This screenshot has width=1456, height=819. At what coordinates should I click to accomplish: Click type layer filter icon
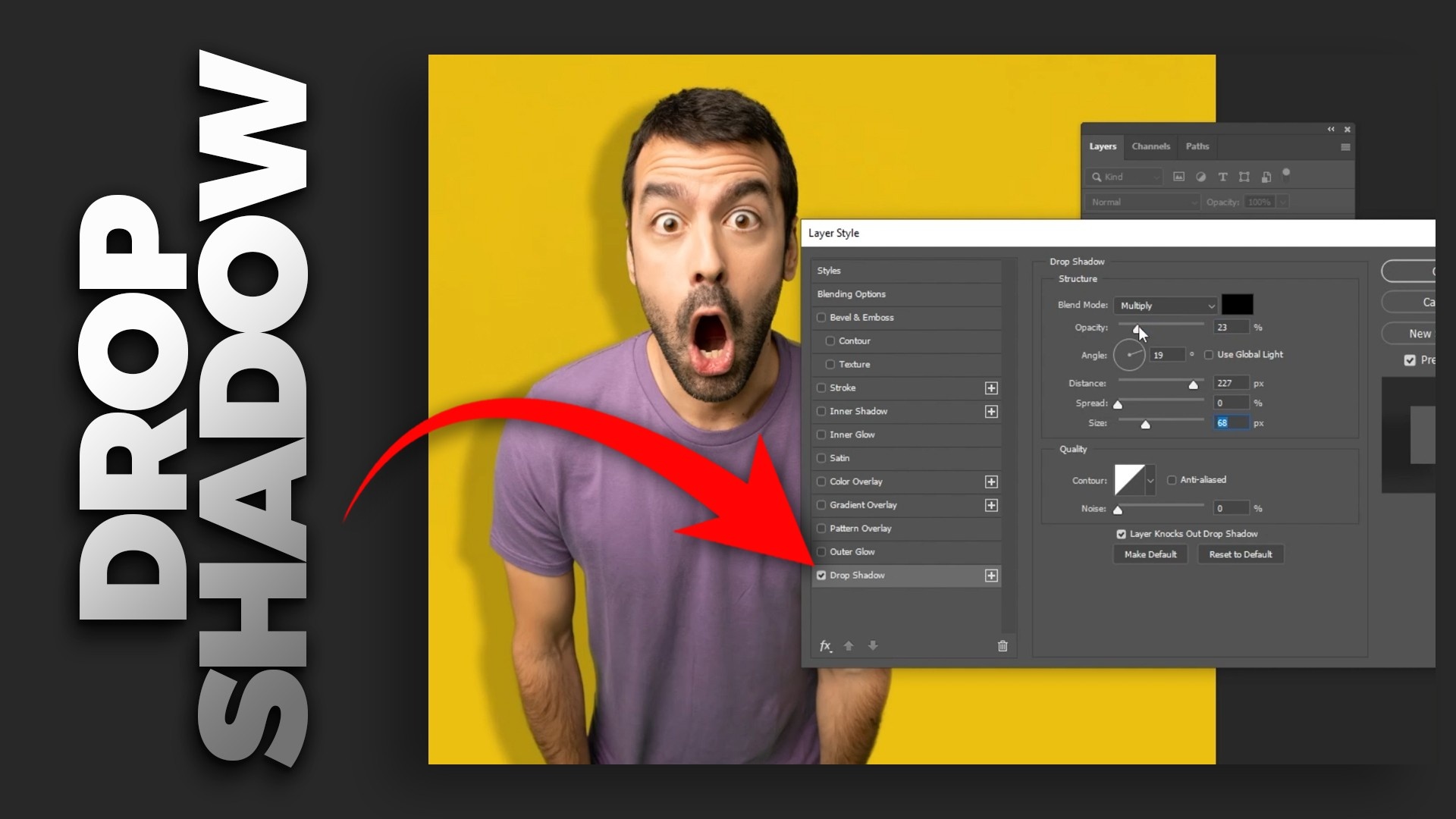click(1222, 177)
